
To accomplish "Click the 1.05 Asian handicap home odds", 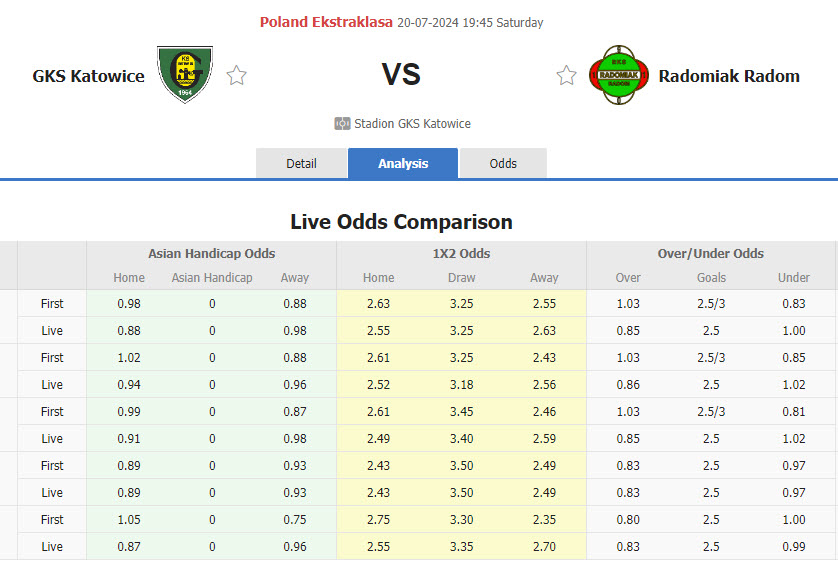I will coord(129,520).
